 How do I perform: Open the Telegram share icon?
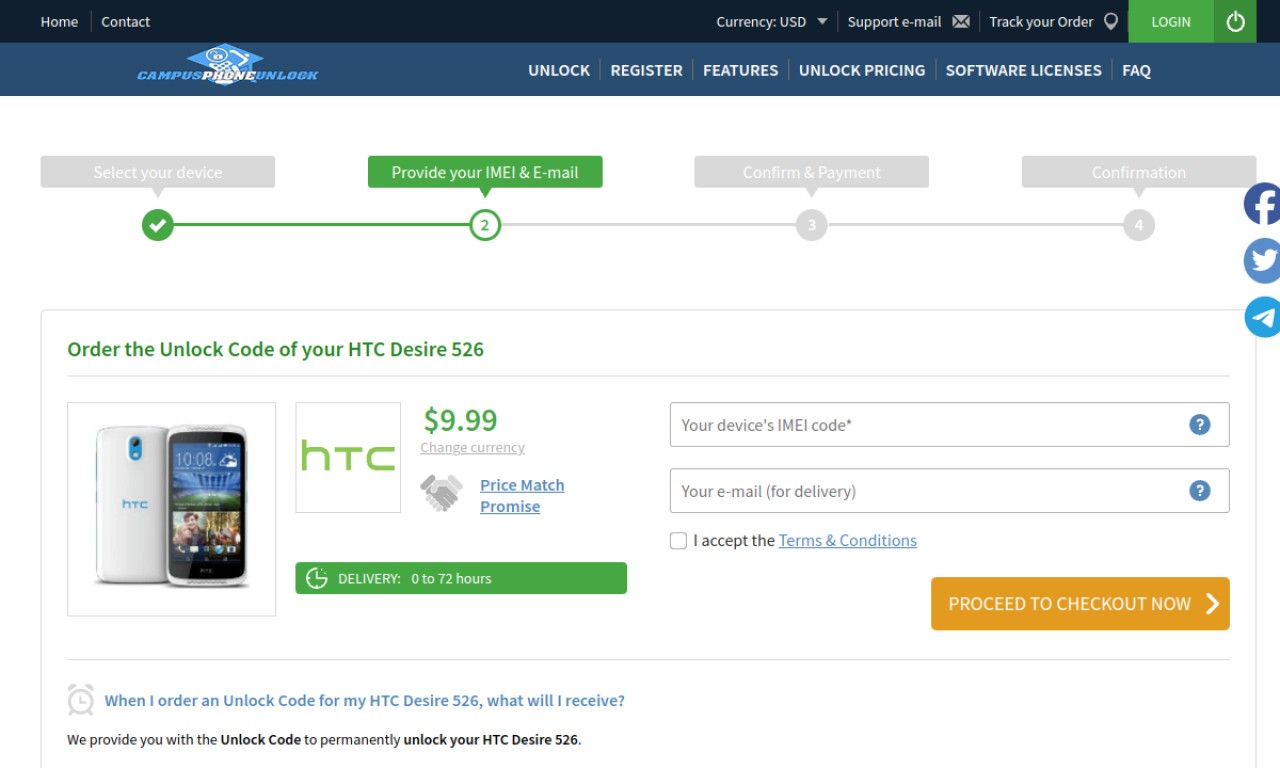[1262, 317]
